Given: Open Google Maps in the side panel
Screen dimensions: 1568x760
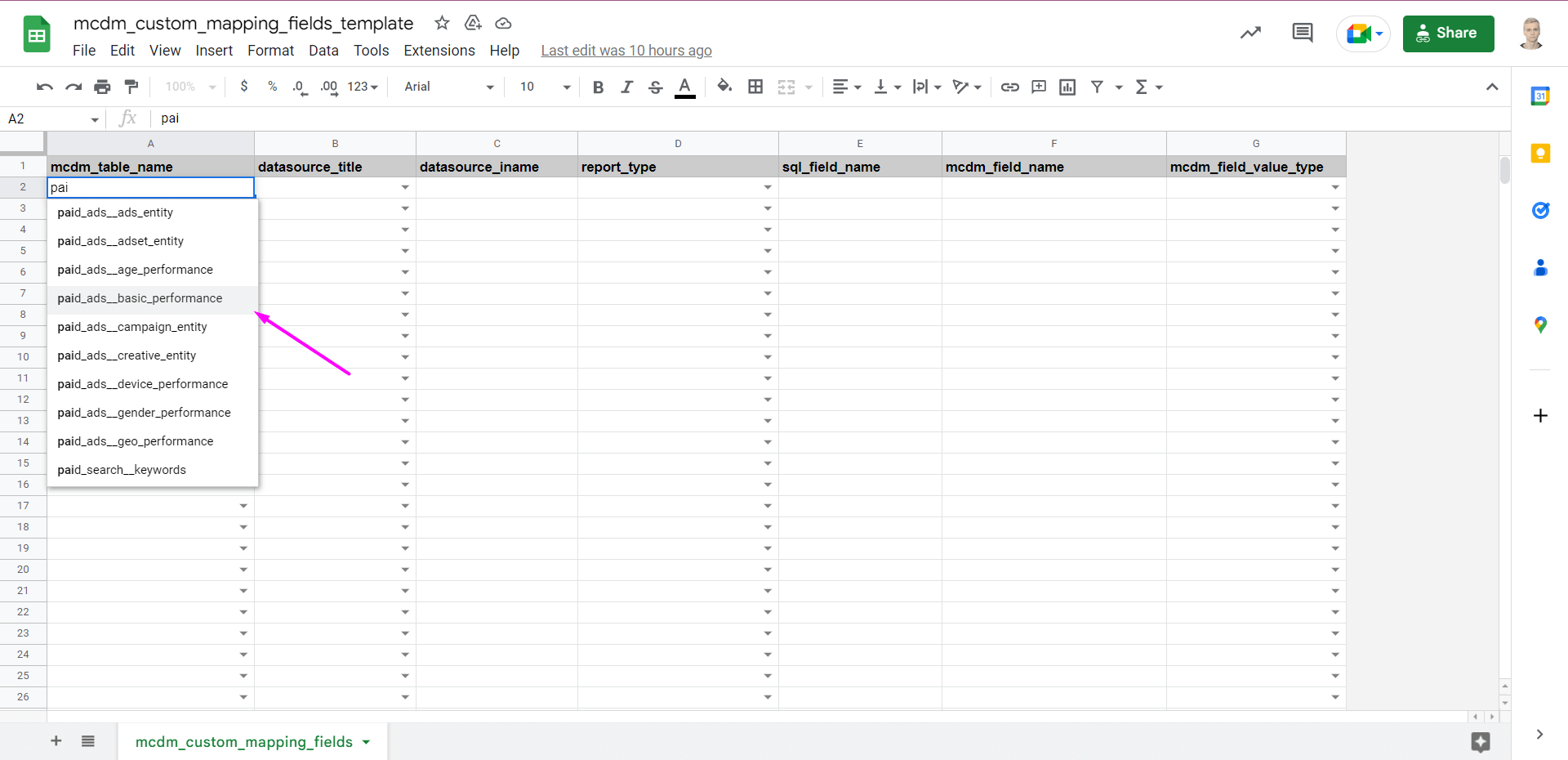Looking at the screenshot, I should coord(1542,325).
